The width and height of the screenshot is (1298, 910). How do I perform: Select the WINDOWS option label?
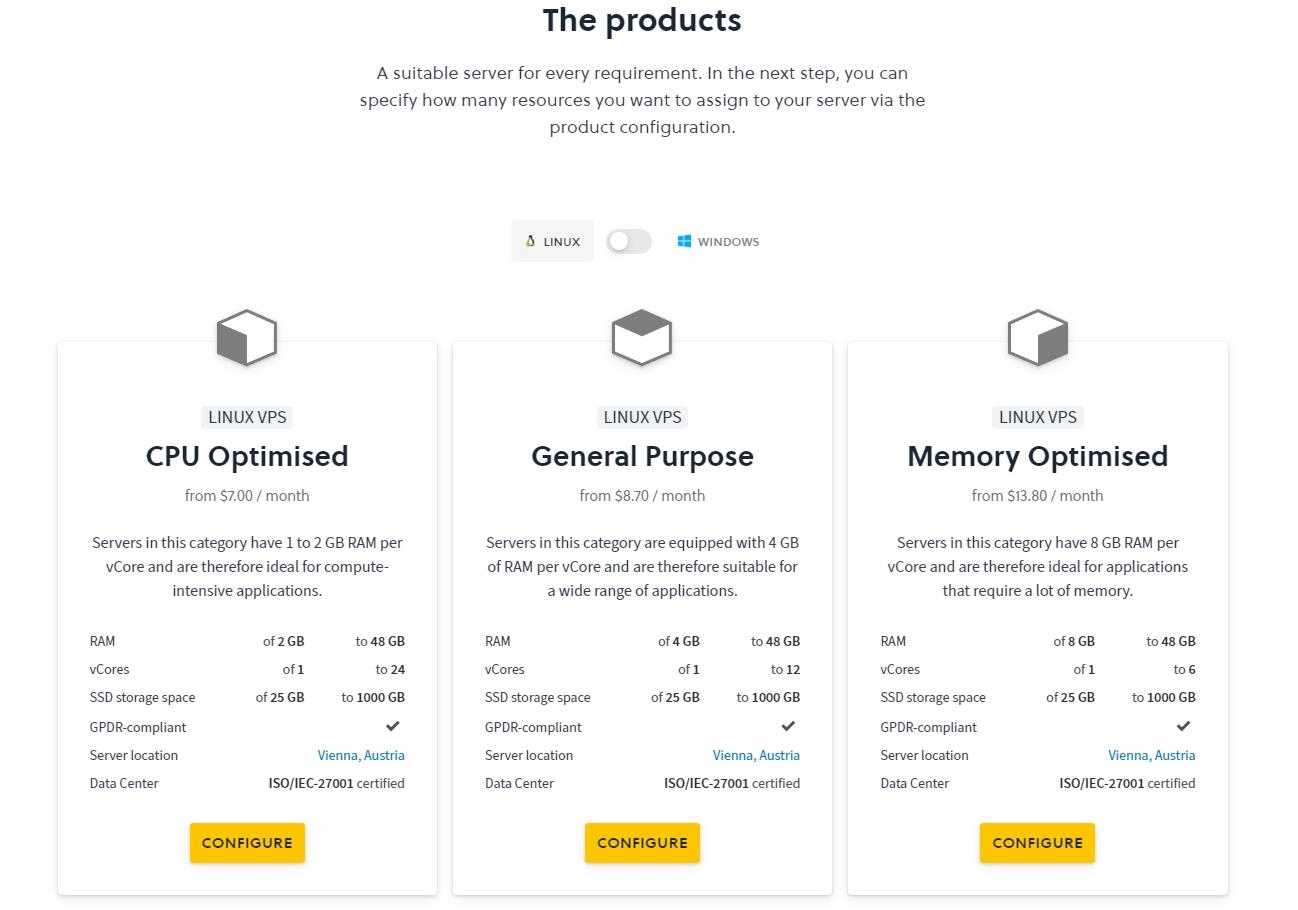(728, 242)
